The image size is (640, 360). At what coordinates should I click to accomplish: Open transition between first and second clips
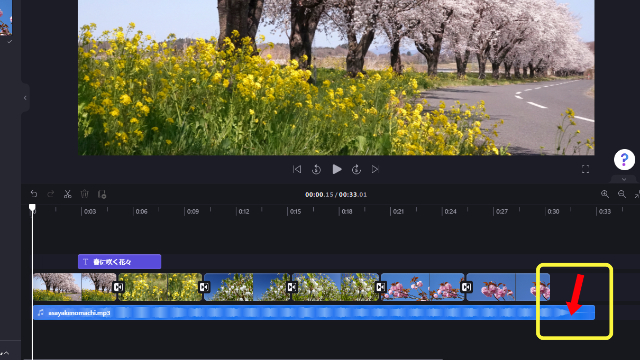tap(118, 287)
